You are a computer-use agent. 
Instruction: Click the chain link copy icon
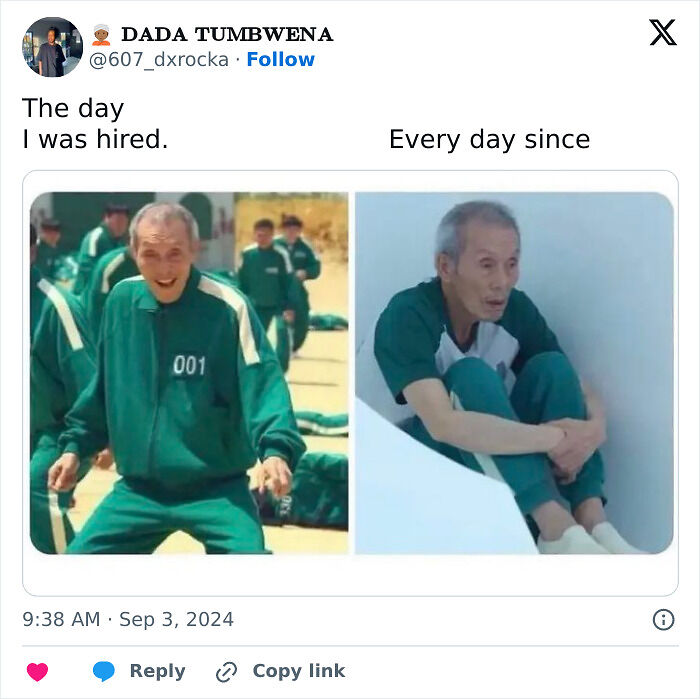tap(226, 672)
